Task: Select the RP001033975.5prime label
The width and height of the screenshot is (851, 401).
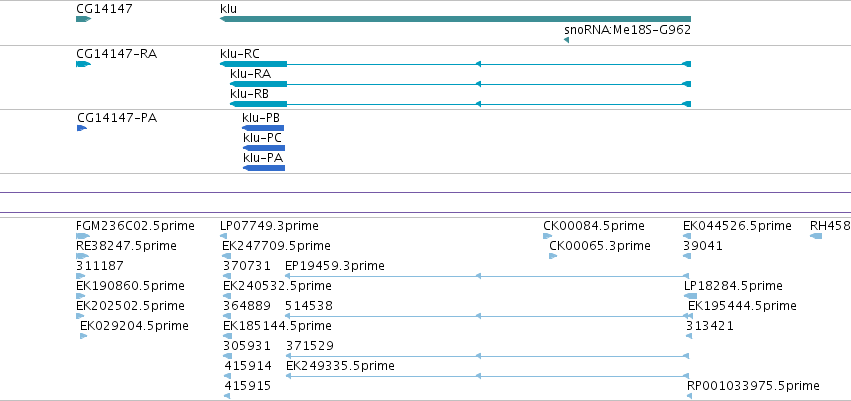Action: (x=753, y=386)
